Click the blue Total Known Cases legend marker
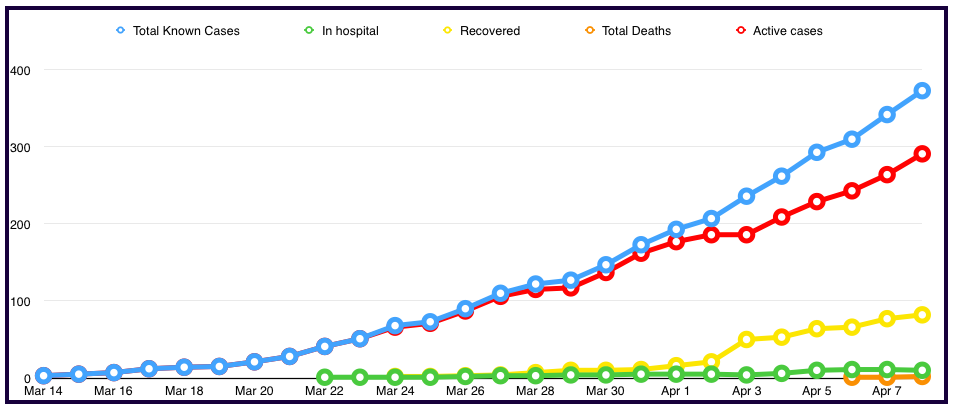The width and height of the screenshot is (955, 406). (121, 31)
